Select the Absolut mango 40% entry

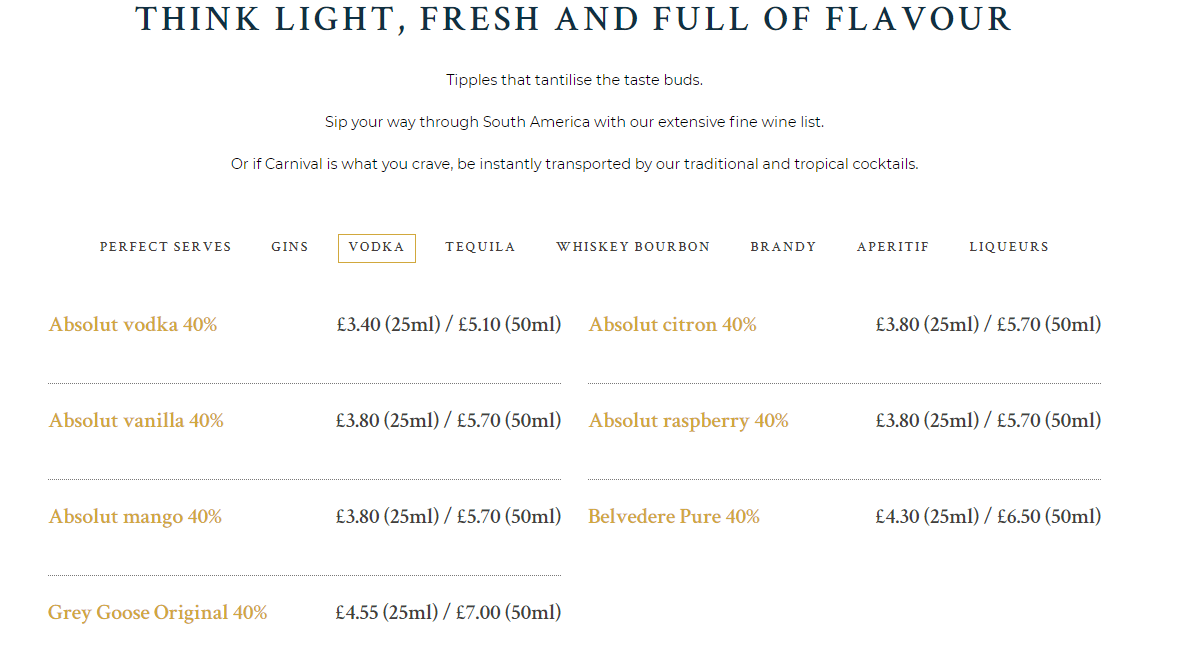point(135,516)
